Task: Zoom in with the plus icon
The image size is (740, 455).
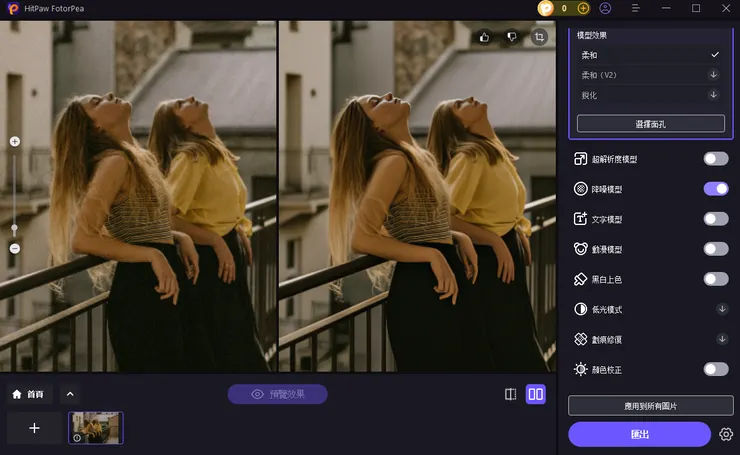Action: pos(14,142)
